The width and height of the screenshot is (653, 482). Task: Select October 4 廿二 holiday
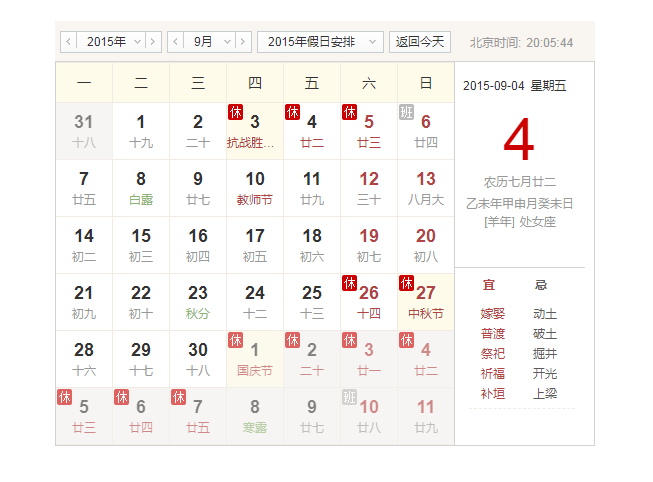[426, 359]
